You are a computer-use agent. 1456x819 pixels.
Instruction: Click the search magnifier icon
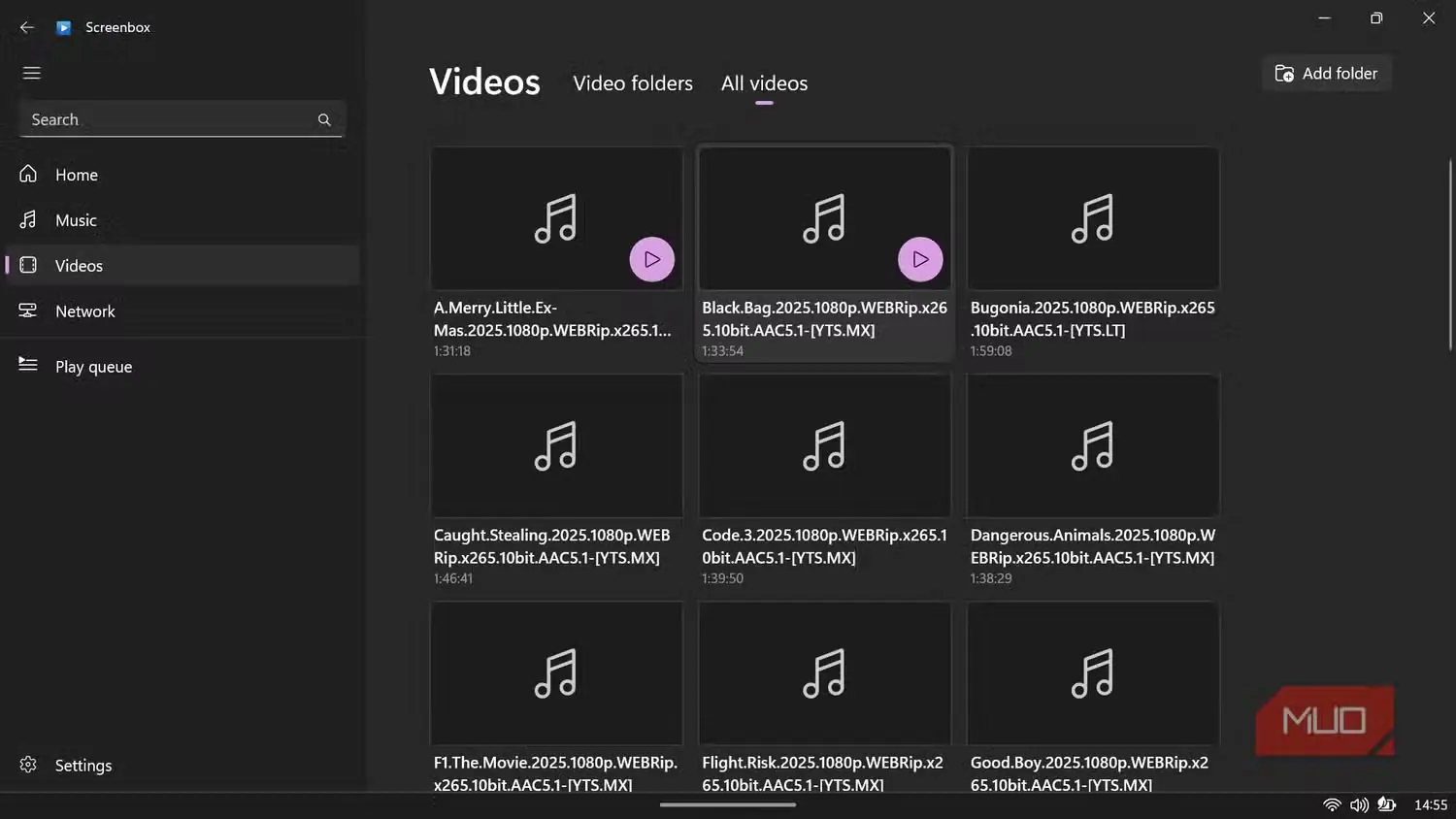coord(324,119)
